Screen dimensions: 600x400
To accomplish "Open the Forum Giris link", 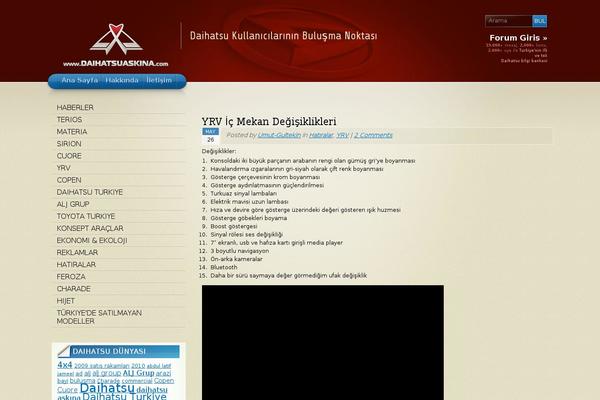I will pyautogui.click(x=518, y=38).
